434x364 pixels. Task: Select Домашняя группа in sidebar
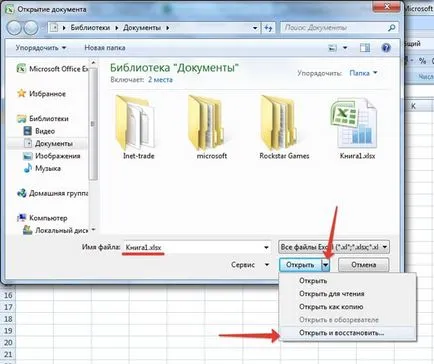(53, 193)
